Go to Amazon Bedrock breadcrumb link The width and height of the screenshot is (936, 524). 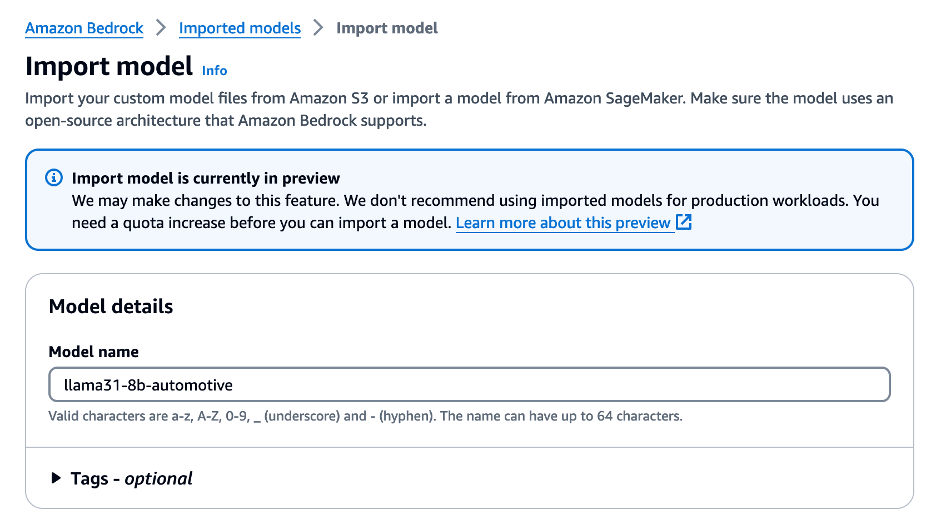coord(84,28)
